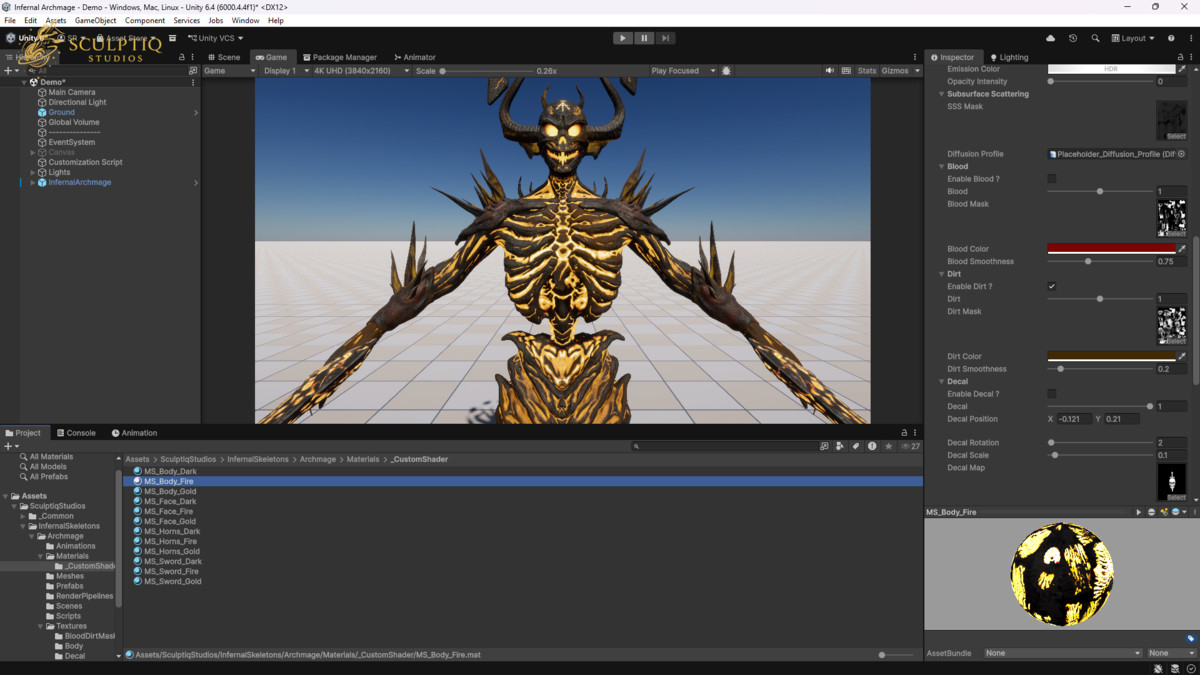Screen dimensions: 1200x675
Task: Click the Play button in toolbar
Action: click(x=622, y=38)
